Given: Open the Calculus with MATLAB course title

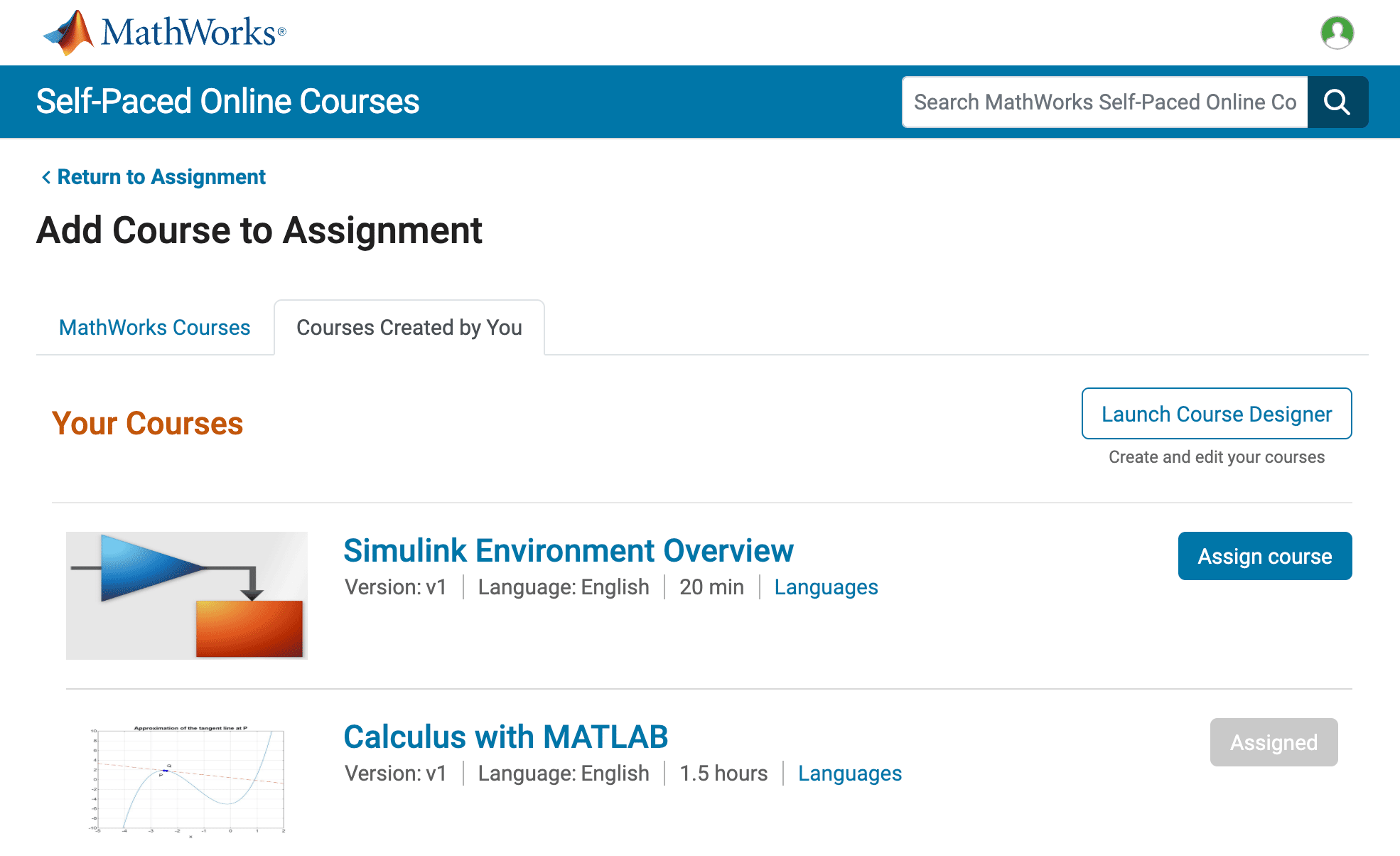Looking at the screenshot, I should (505, 737).
